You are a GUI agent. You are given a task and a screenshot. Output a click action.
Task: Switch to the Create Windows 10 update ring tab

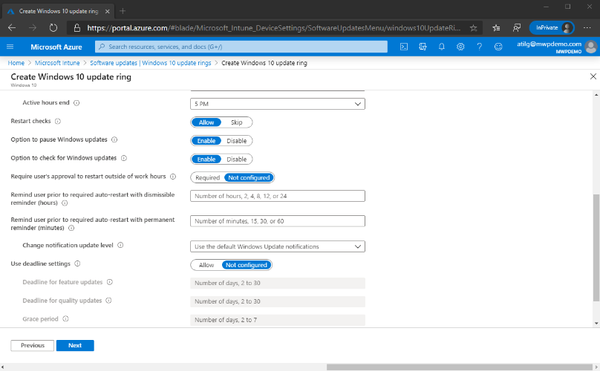tap(59, 11)
